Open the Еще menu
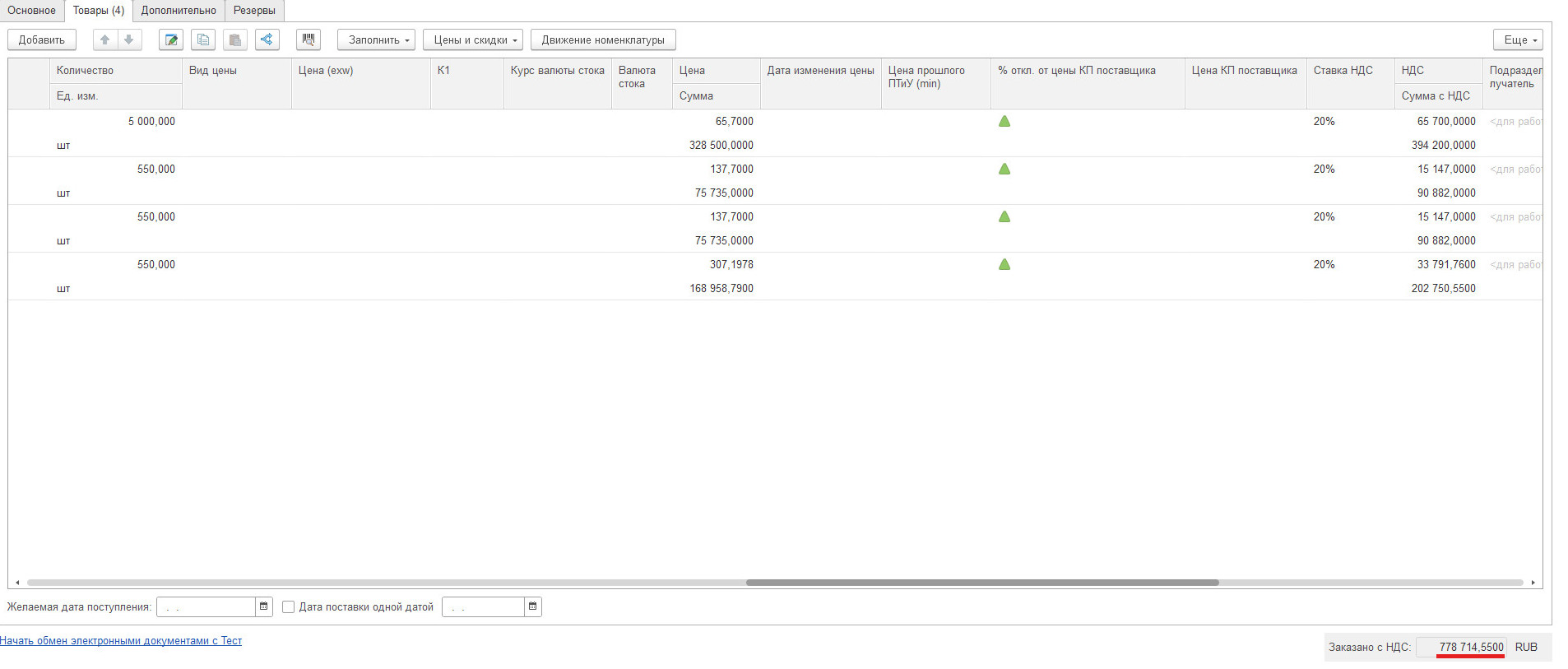The image size is (1568, 669). pos(1518,39)
